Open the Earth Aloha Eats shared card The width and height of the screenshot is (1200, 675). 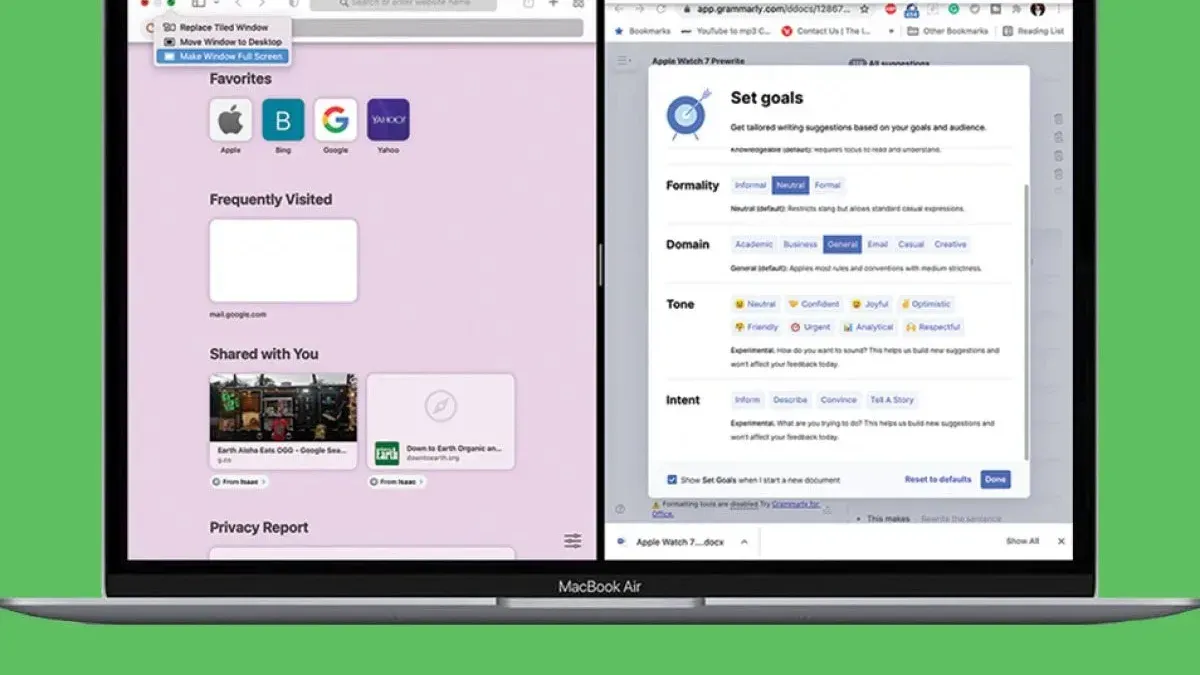pyautogui.click(x=283, y=421)
